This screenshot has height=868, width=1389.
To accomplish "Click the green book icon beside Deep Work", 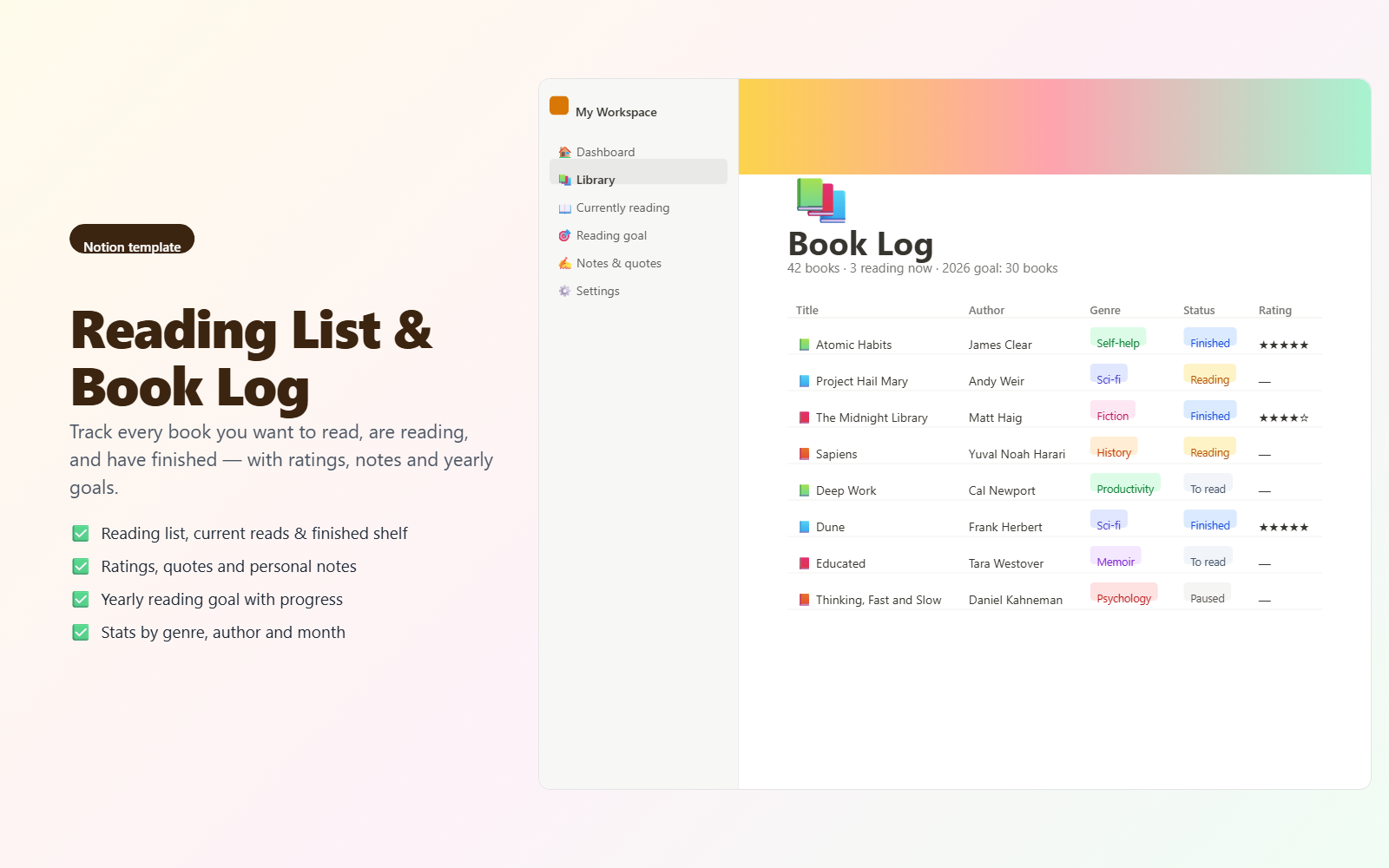I will click(804, 490).
